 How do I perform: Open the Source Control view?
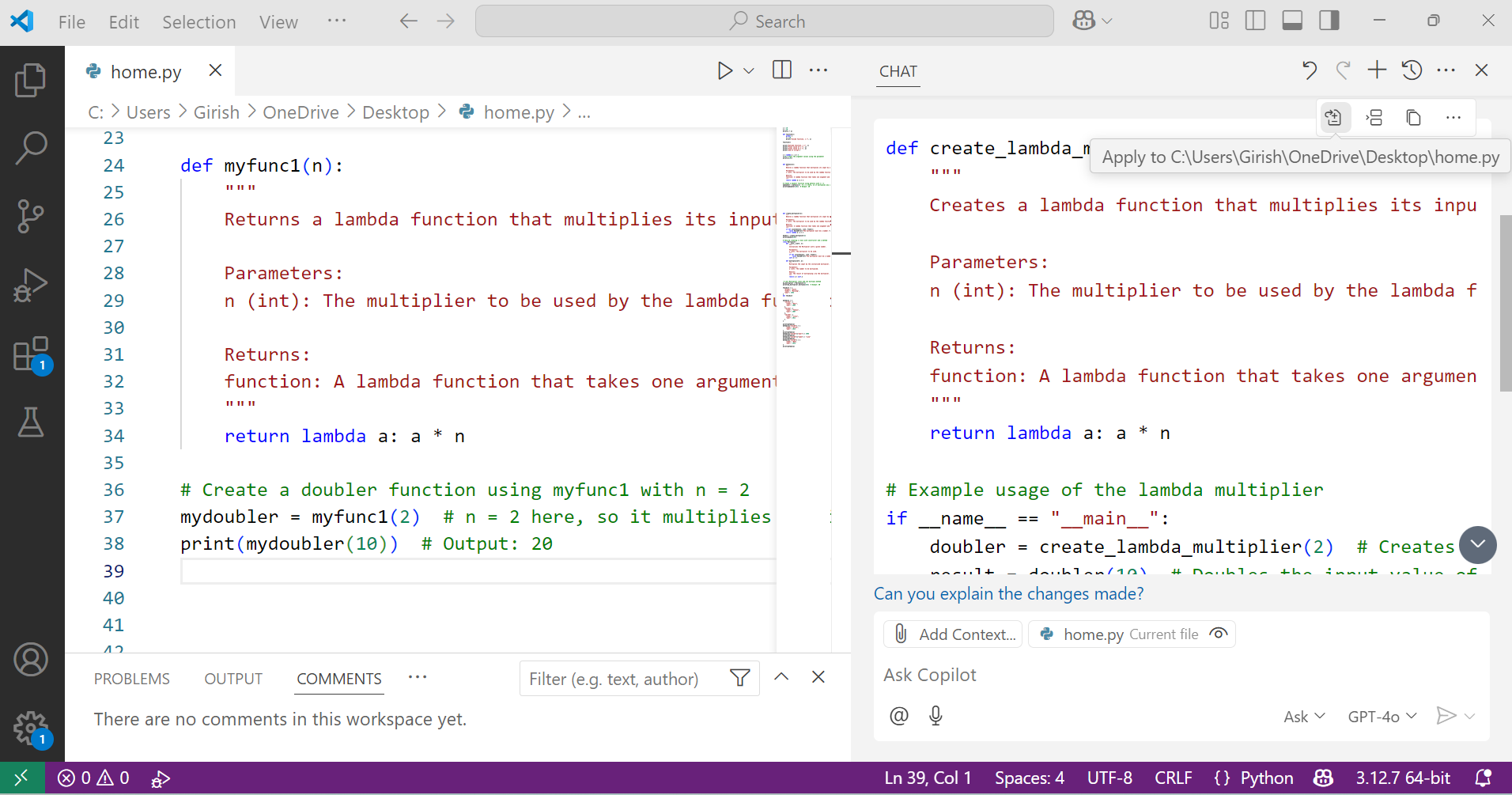[32, 216]
